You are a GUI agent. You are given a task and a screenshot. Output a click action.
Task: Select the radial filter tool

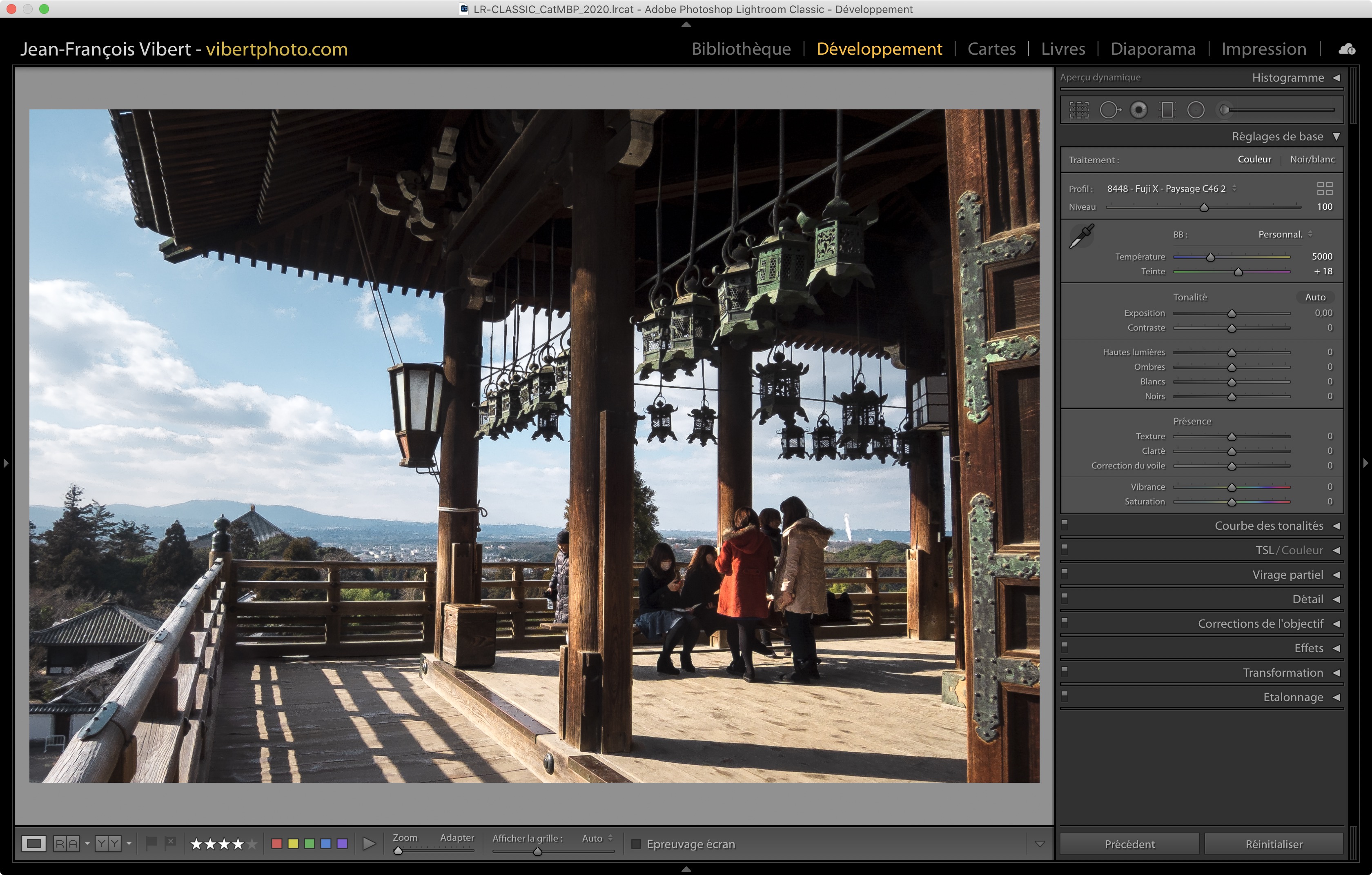coord(1195,110)
